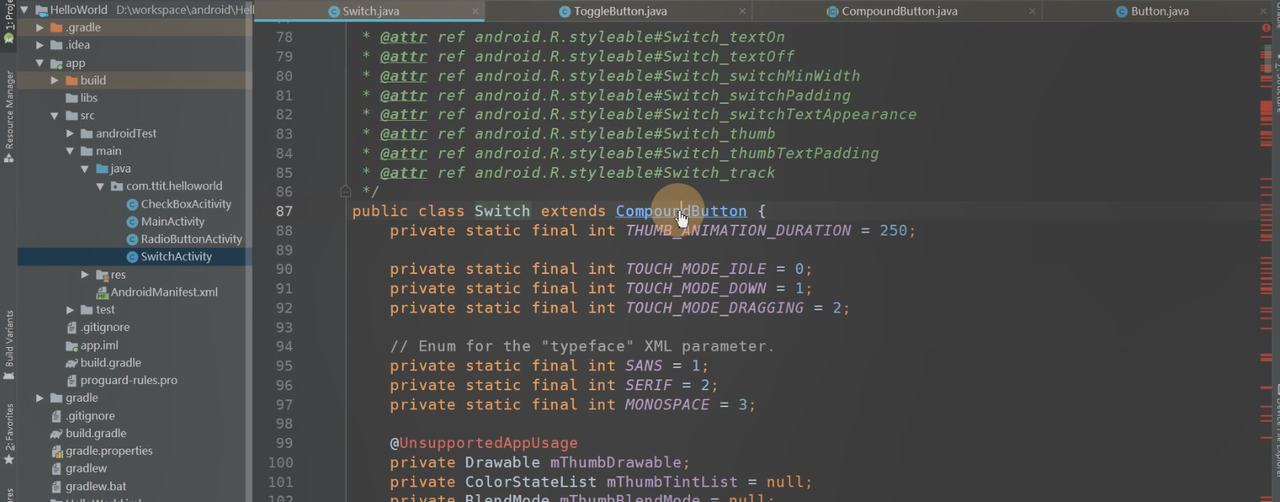The height and width of the screenshot is (502, 1280).
Task: Select gradle.properties file
Action: [x=109, y=451]
